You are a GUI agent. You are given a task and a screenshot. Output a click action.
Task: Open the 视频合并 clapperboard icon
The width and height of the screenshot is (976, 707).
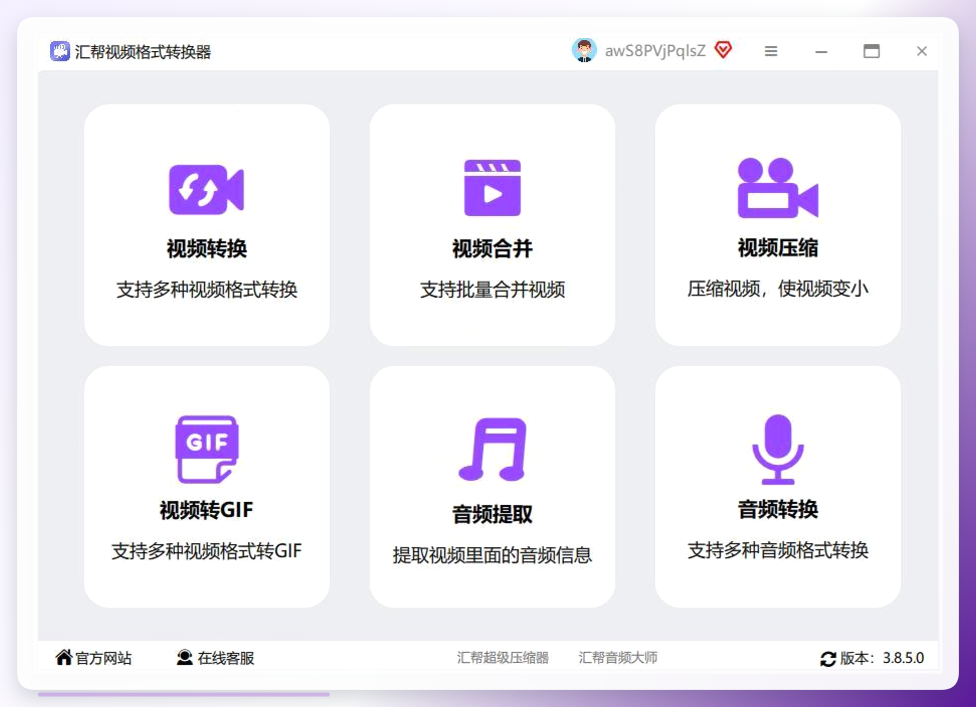pos(492,188)
